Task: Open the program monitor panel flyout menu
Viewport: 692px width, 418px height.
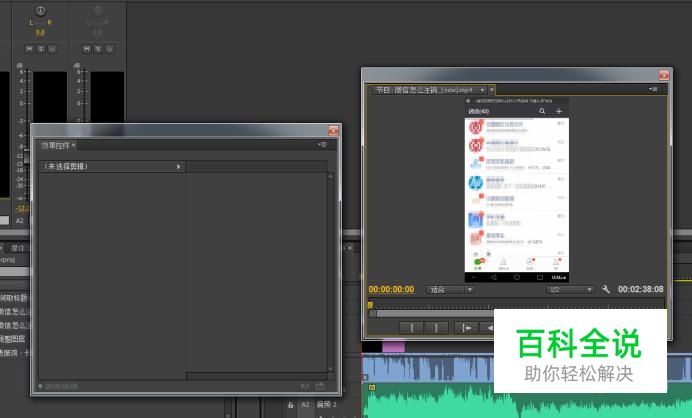Action: [x=653, y=89]
